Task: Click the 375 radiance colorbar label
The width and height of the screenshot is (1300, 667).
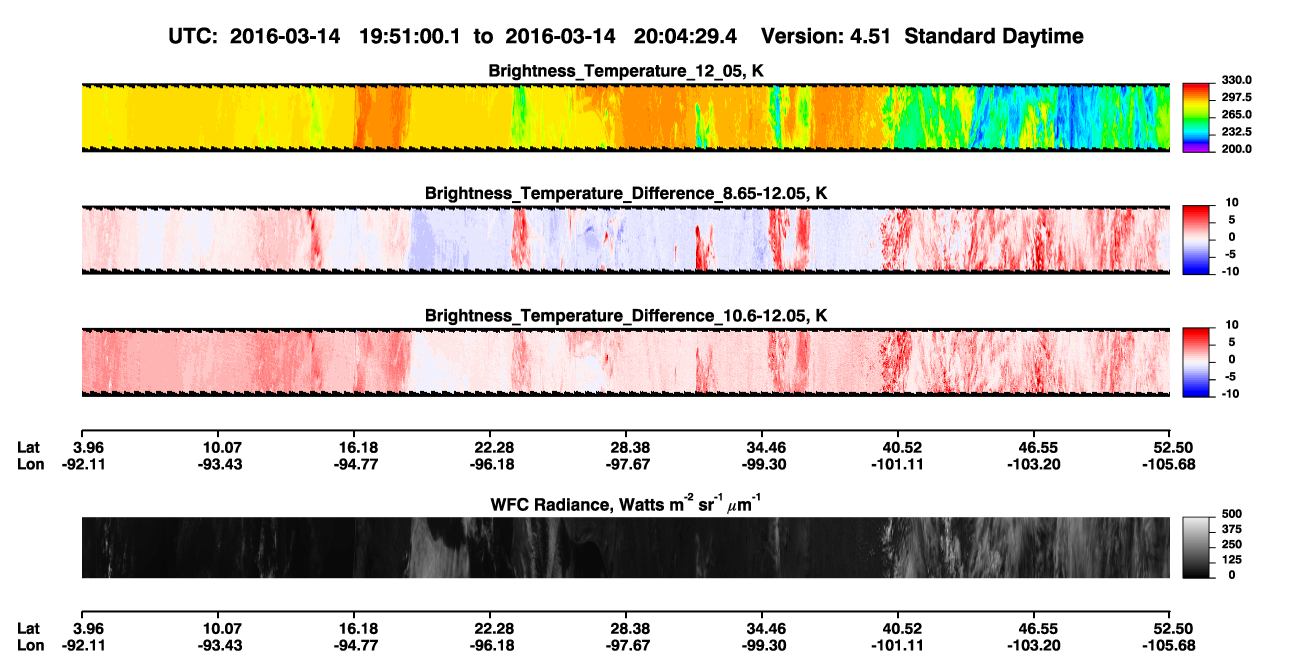Action: click(1231, 529)
